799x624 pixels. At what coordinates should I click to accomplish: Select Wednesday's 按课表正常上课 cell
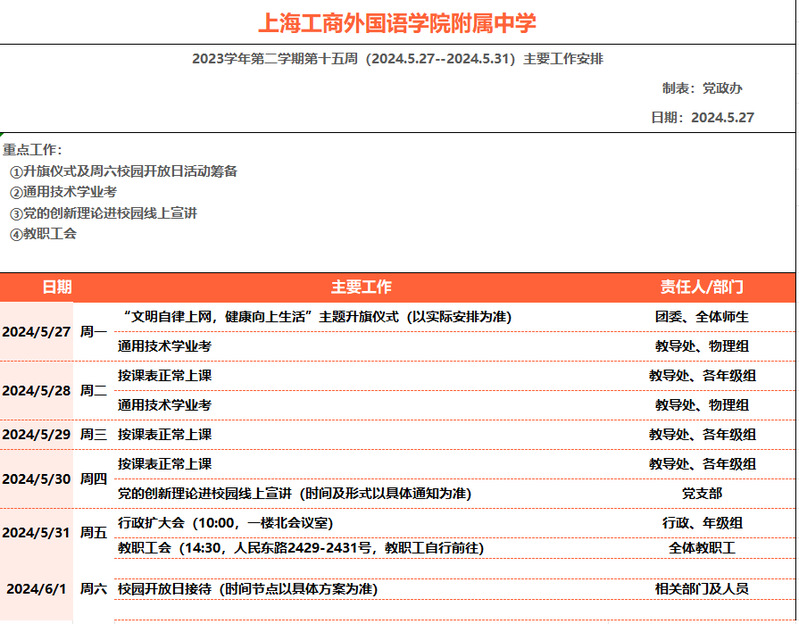[165, 435]
